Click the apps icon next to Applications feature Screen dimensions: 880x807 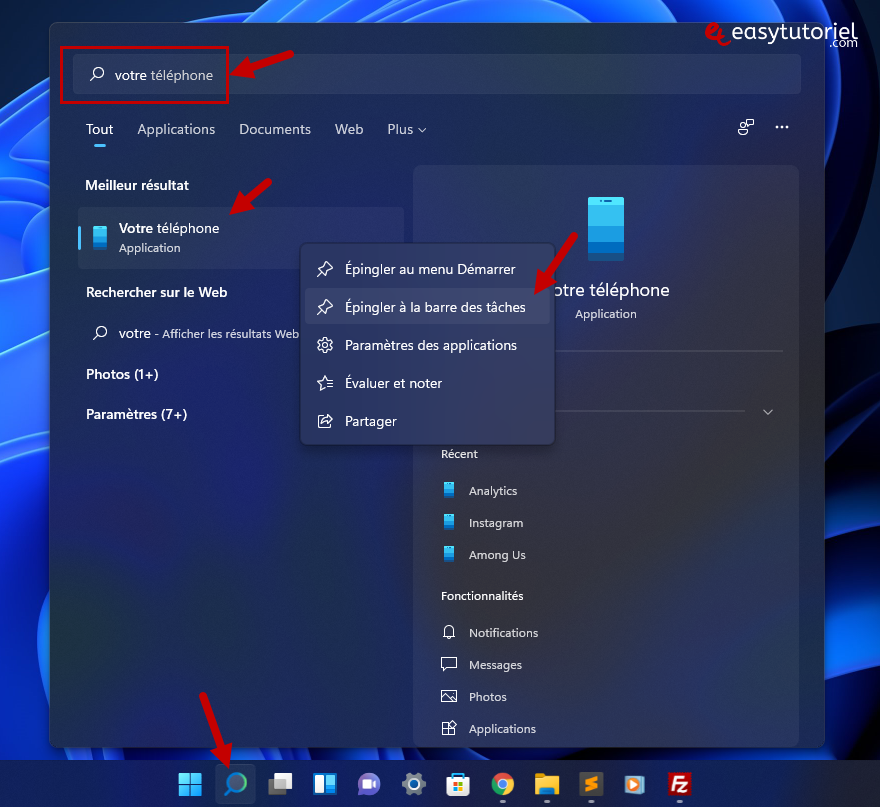coord(449,728)
